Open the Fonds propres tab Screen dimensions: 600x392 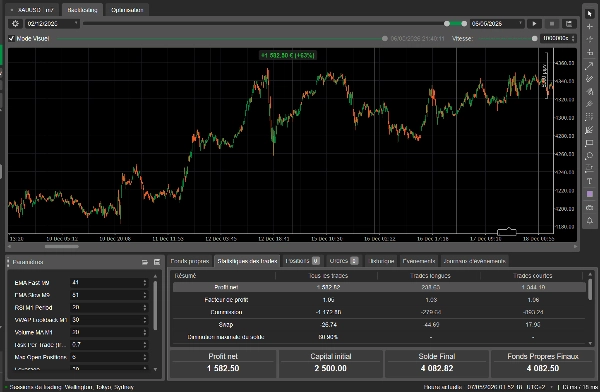click(189, 261)
